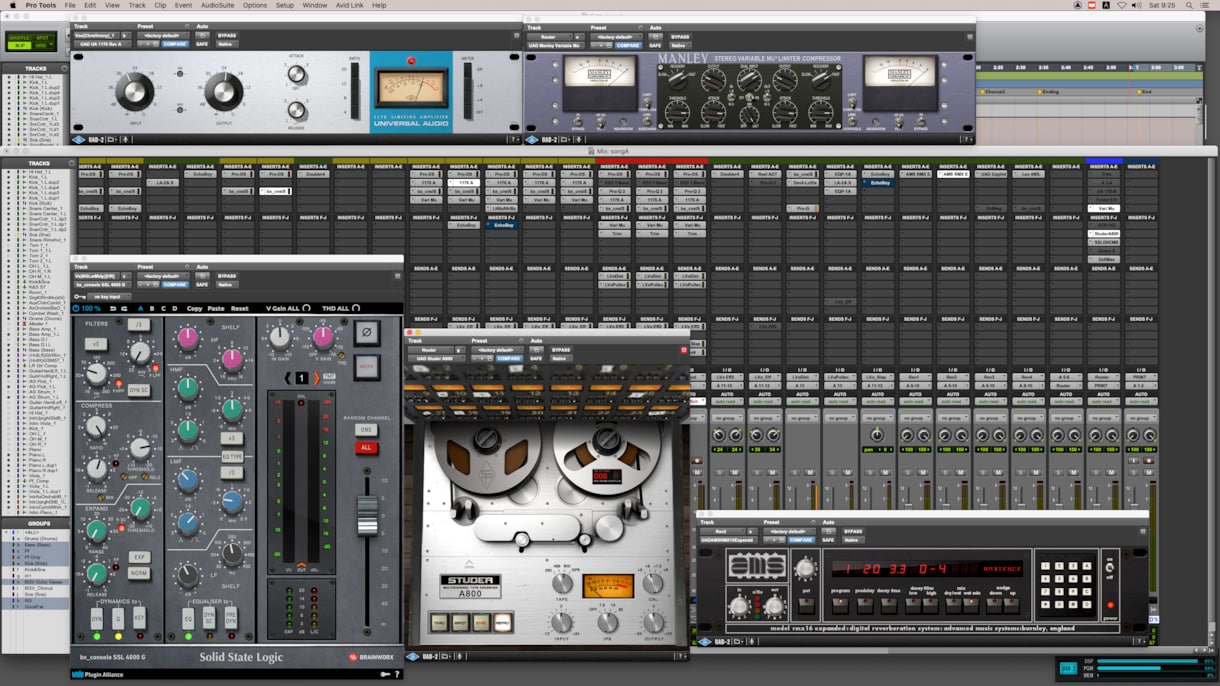Viewport: 1220px width, 686px height.
Task: Toggle PRE DYN button in SSL equaliser section
Action: tap(231, 619)
